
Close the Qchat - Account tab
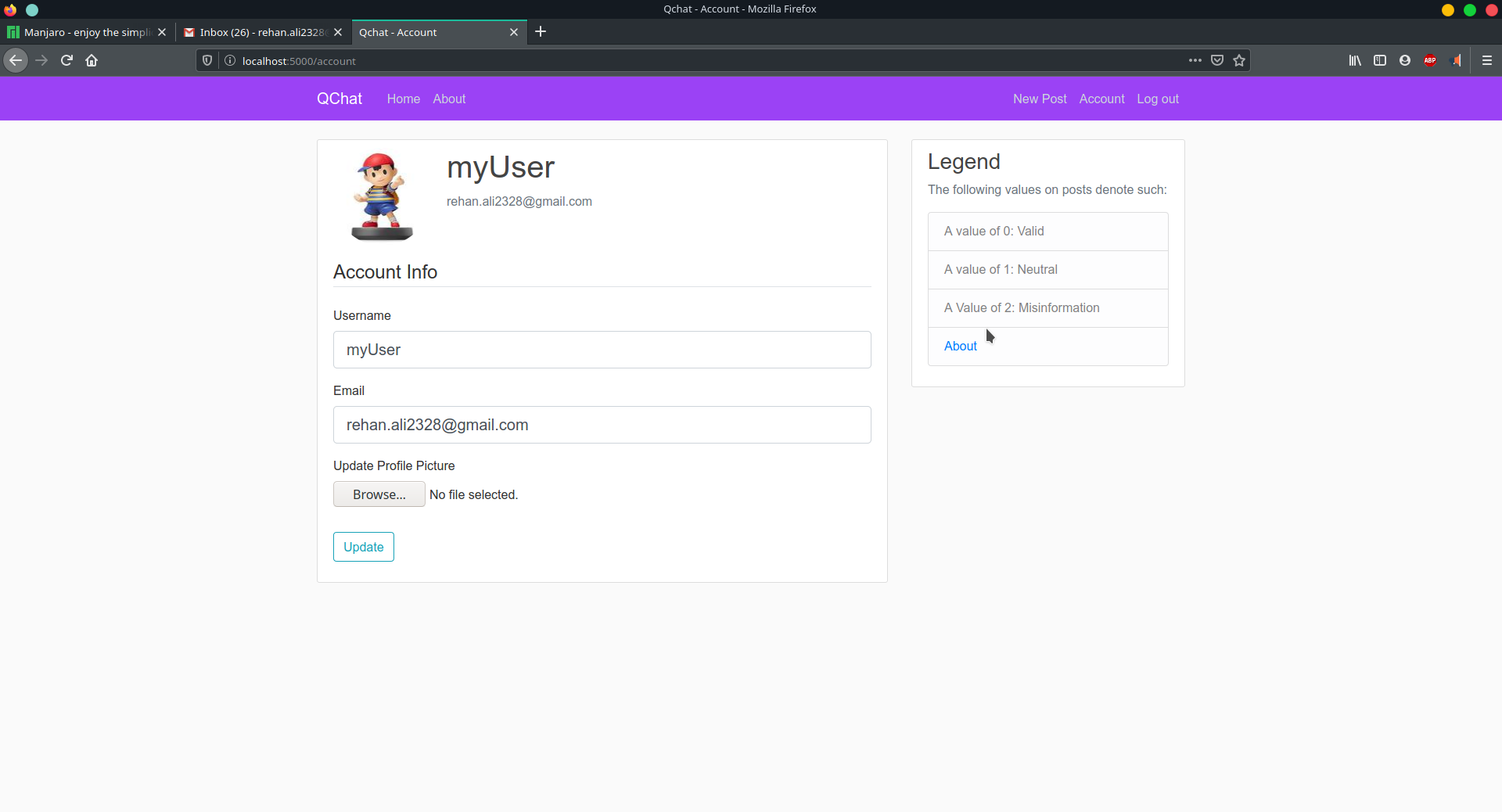514,32
